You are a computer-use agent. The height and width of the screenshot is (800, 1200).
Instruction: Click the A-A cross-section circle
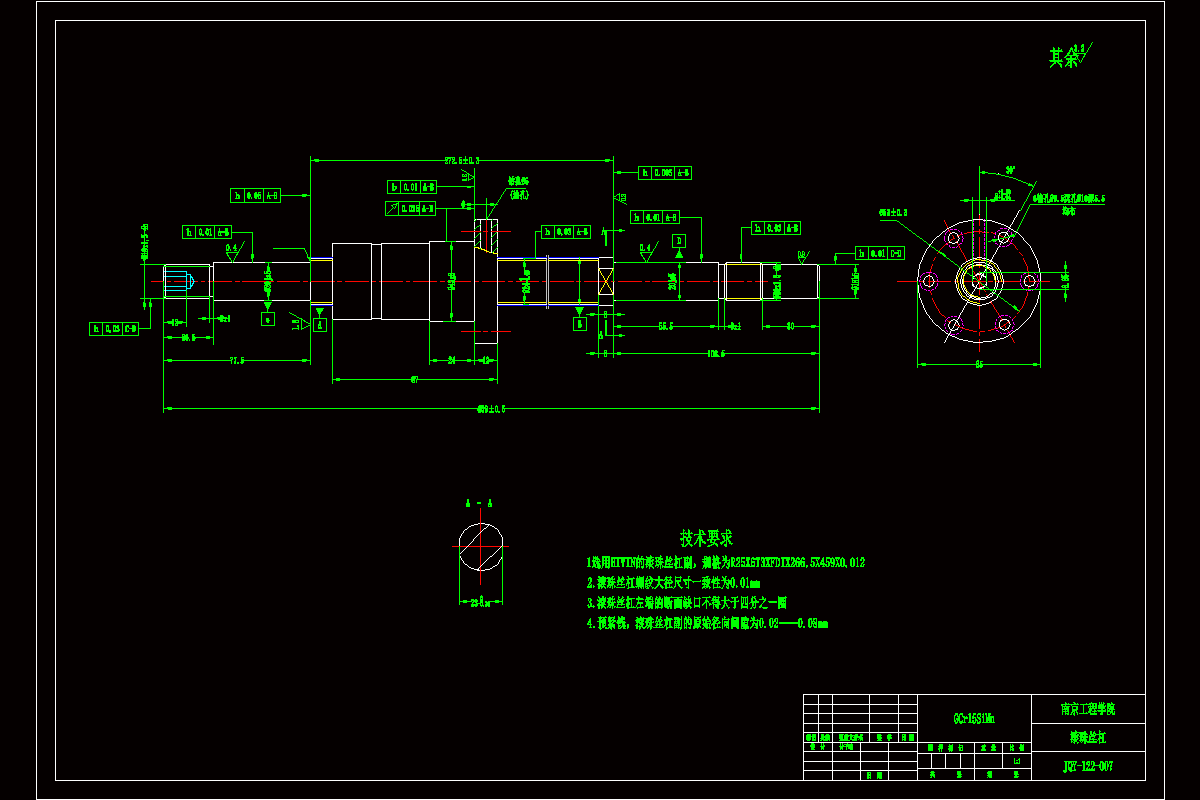click(483, 546)
